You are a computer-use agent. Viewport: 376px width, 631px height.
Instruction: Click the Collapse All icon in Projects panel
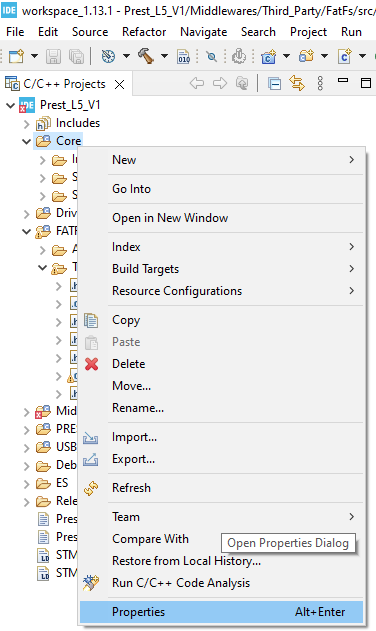(275, 84)
